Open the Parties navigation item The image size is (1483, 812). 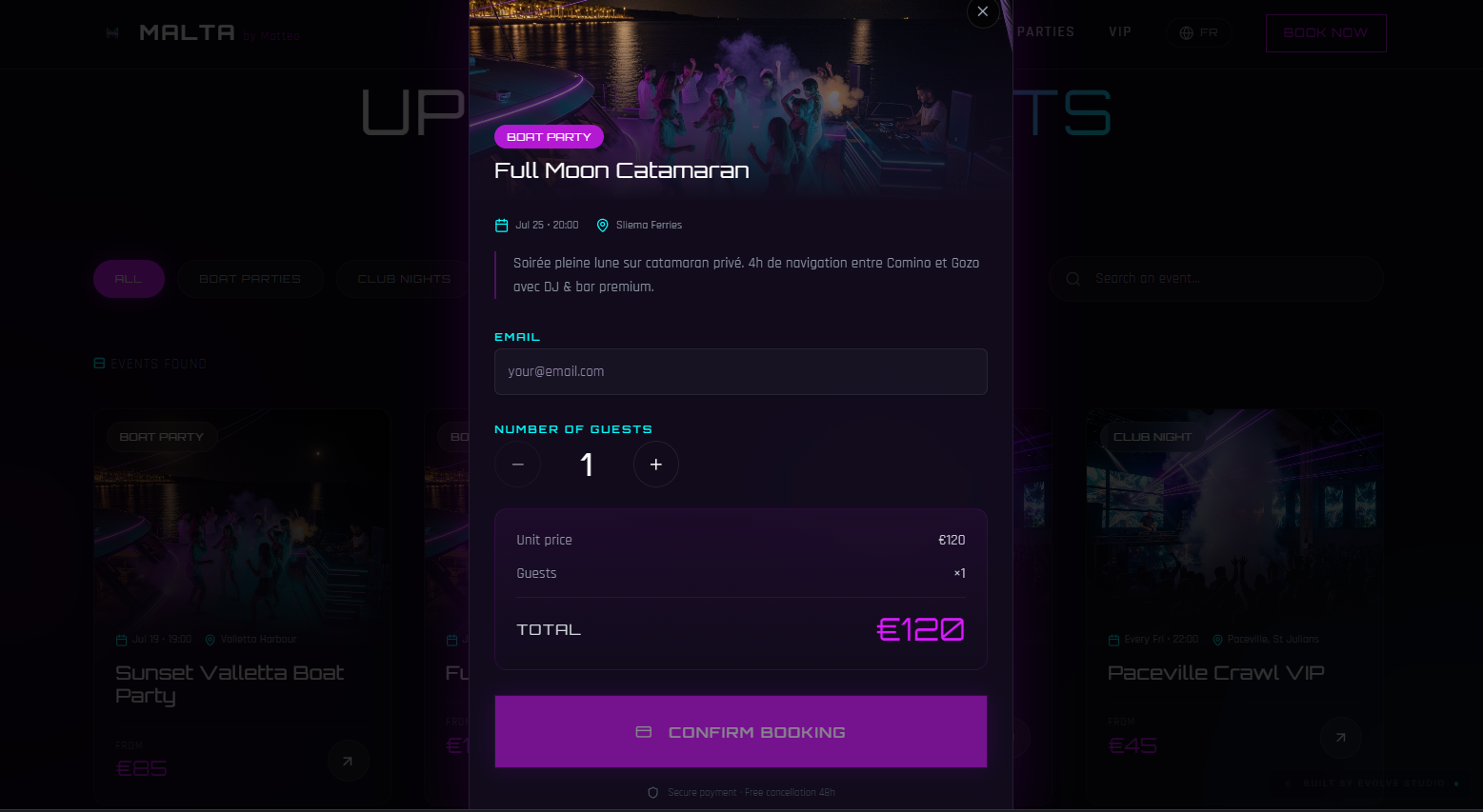tap(1045, 31)
